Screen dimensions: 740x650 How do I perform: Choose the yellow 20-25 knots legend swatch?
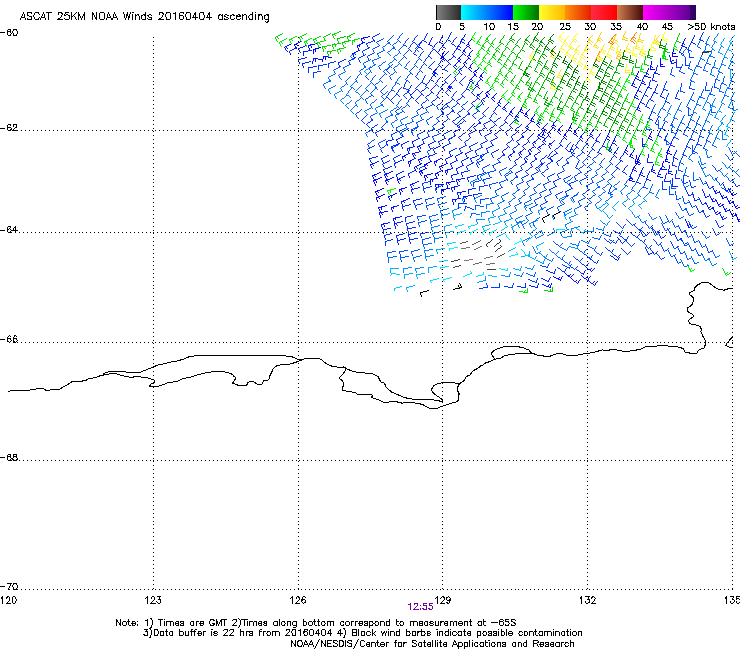552,12
